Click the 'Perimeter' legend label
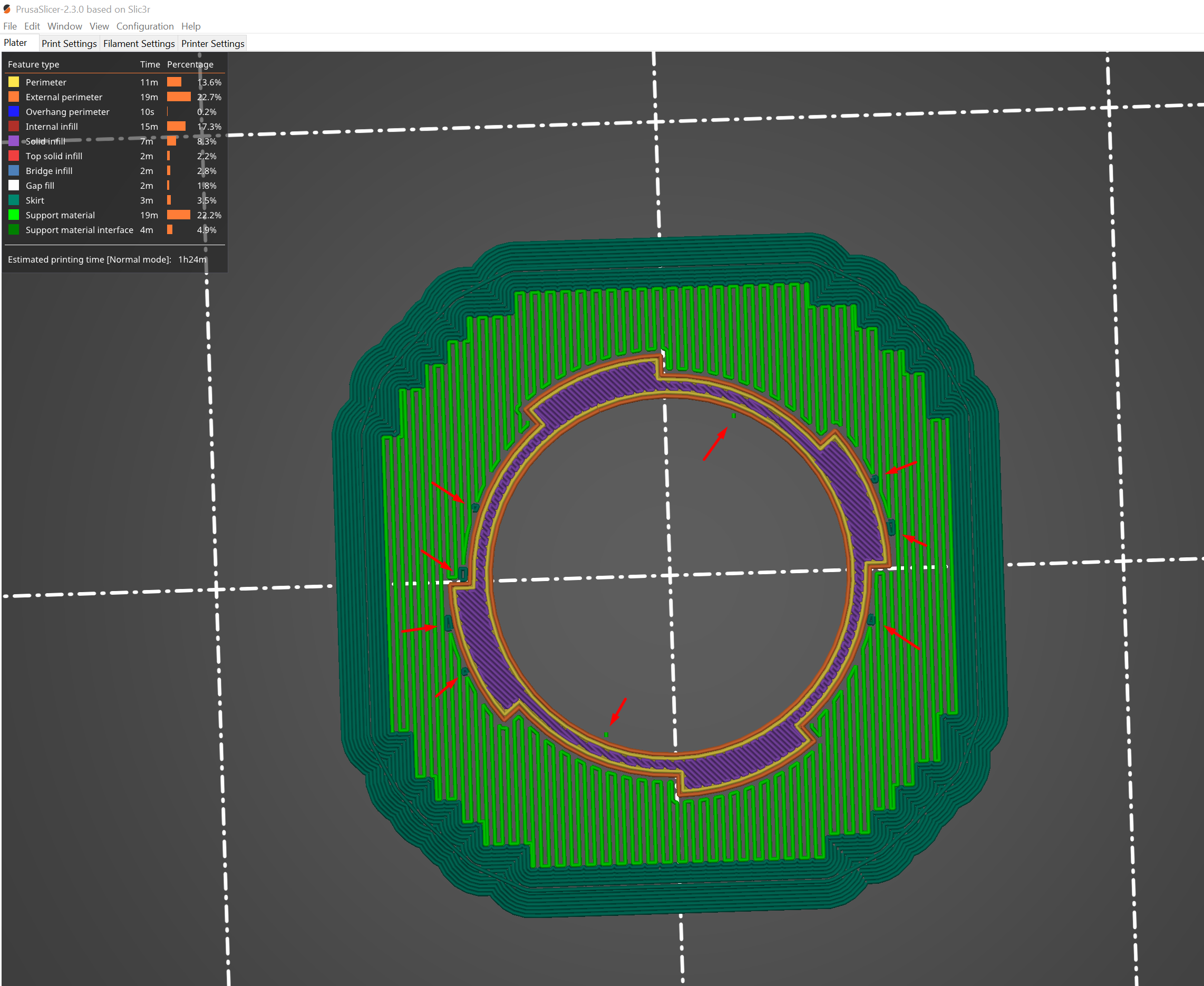 (46, 82)
